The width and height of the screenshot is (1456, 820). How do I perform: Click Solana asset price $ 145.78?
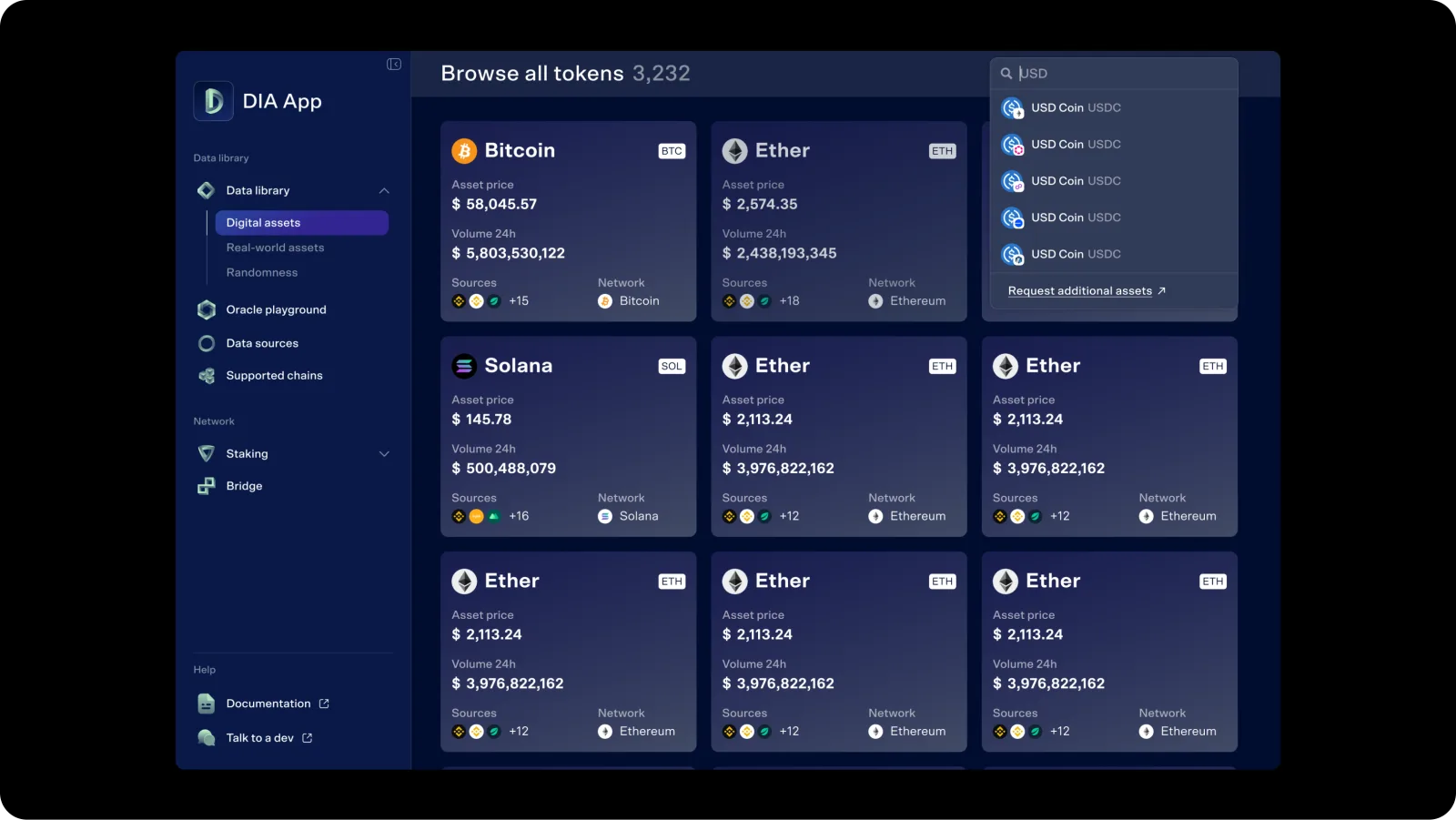click(x=481, y=420)
